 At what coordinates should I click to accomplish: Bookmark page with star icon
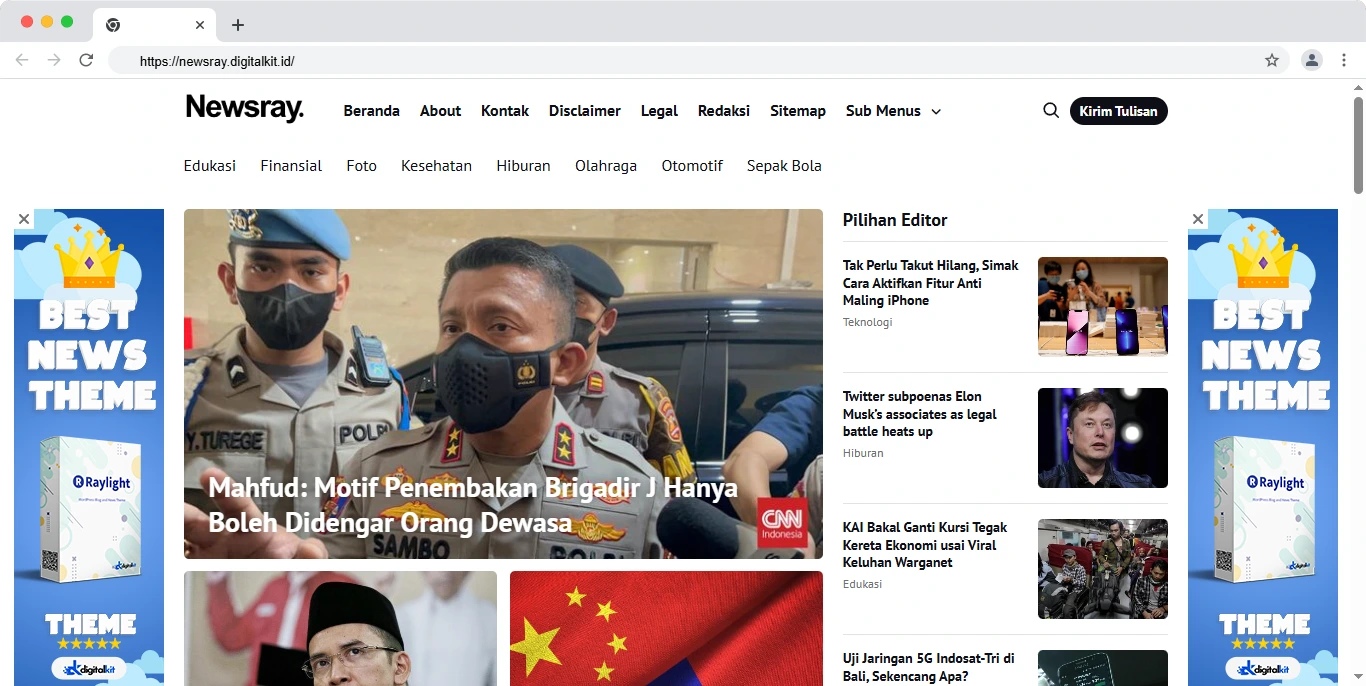coord(1272,60)
